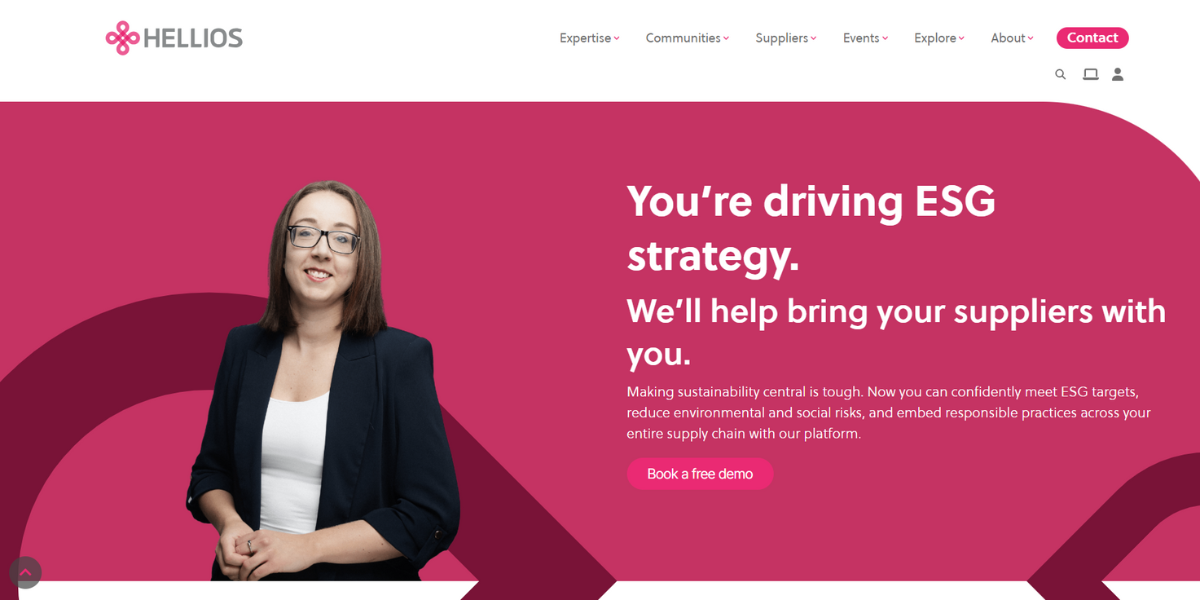Click Book a free demo button
The width and height of the screenshot is (1200, 600).
point(700,474)
